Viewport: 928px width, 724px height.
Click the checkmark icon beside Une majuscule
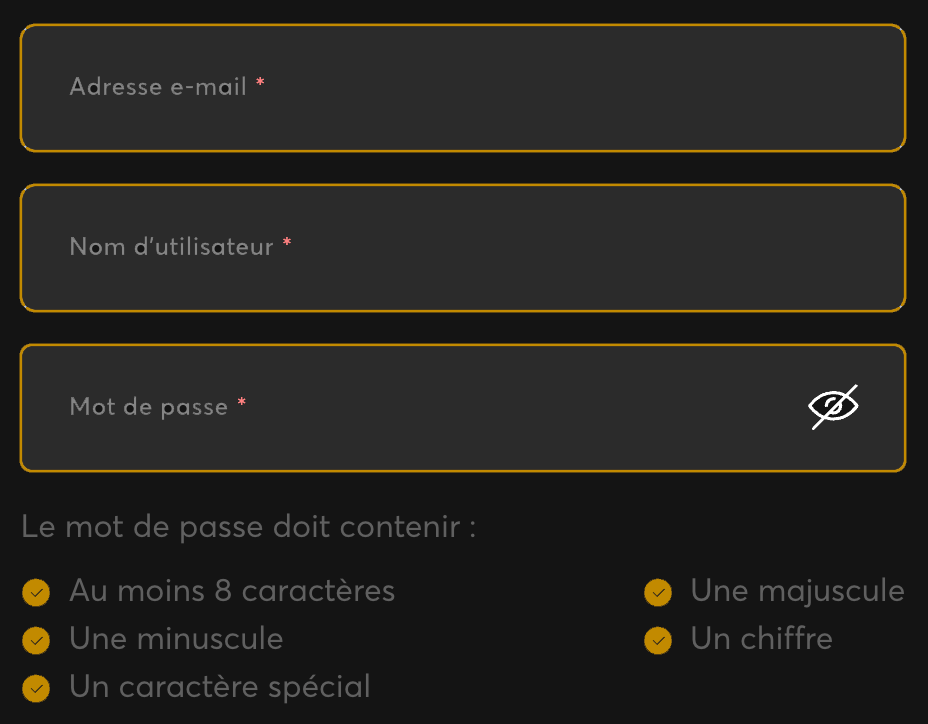tap(658, 593)
